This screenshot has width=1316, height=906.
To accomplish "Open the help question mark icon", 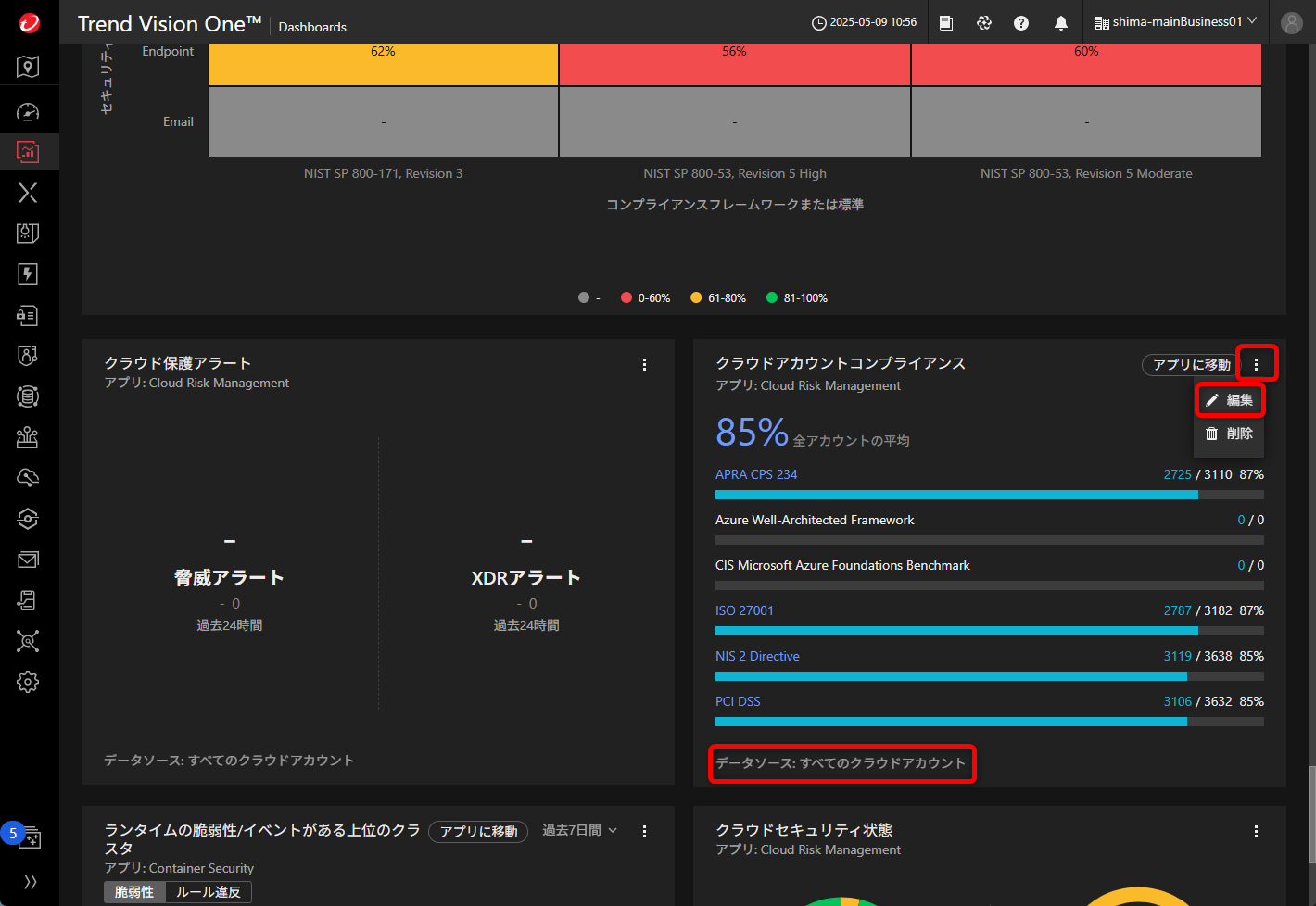I will 1021,23.
